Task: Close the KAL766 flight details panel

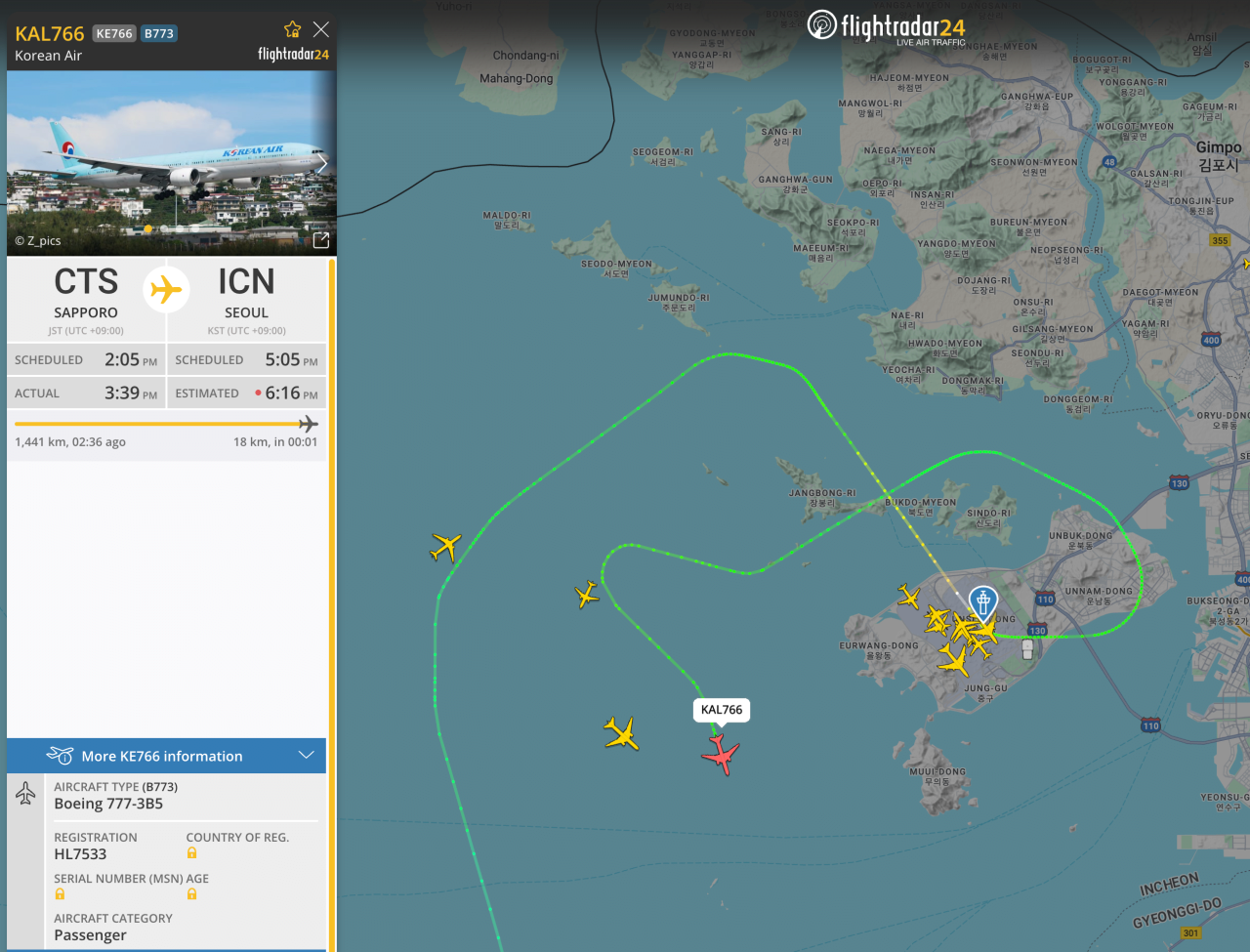Action: 321,29
